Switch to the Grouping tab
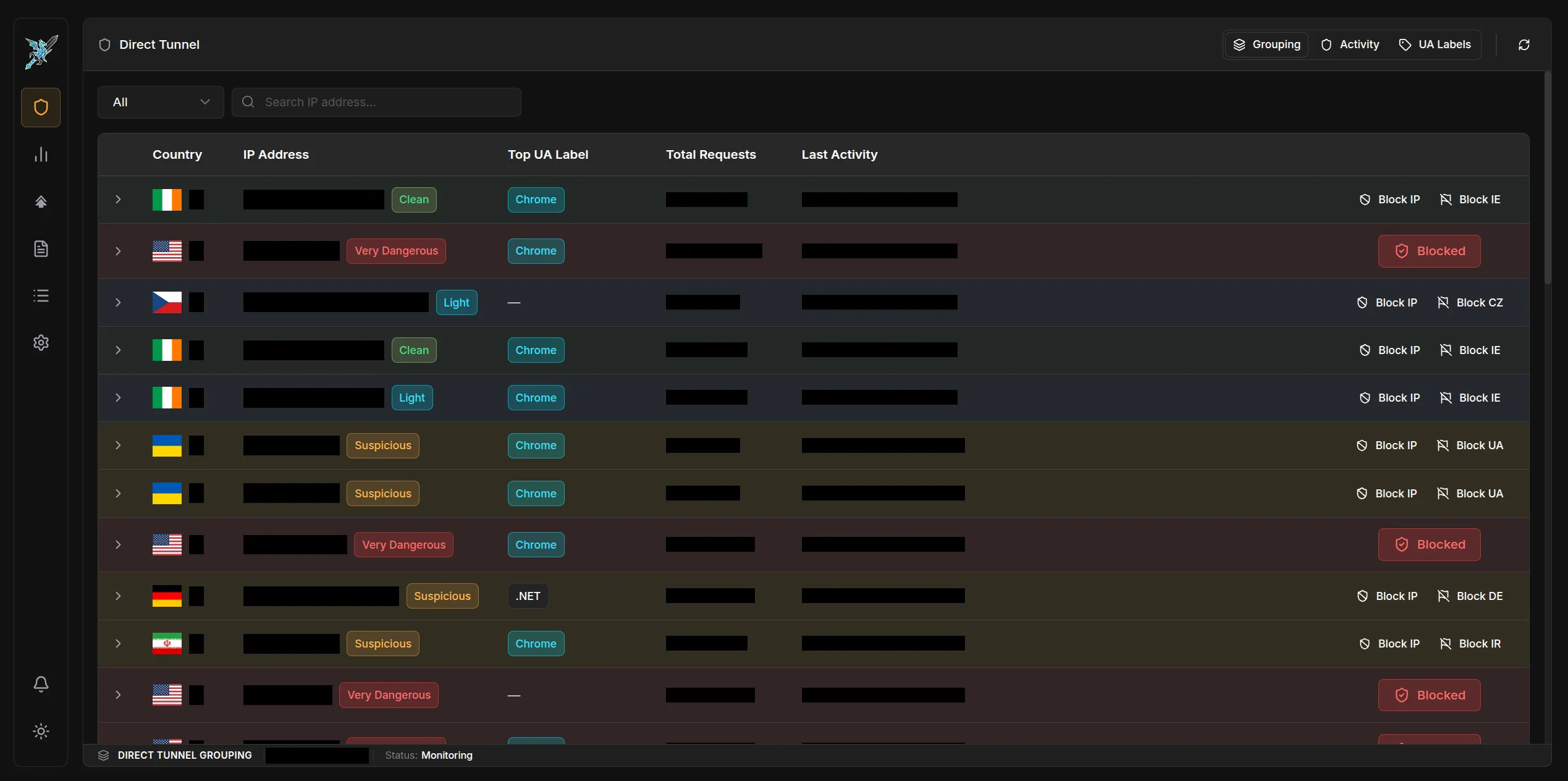 point(1267,44)
